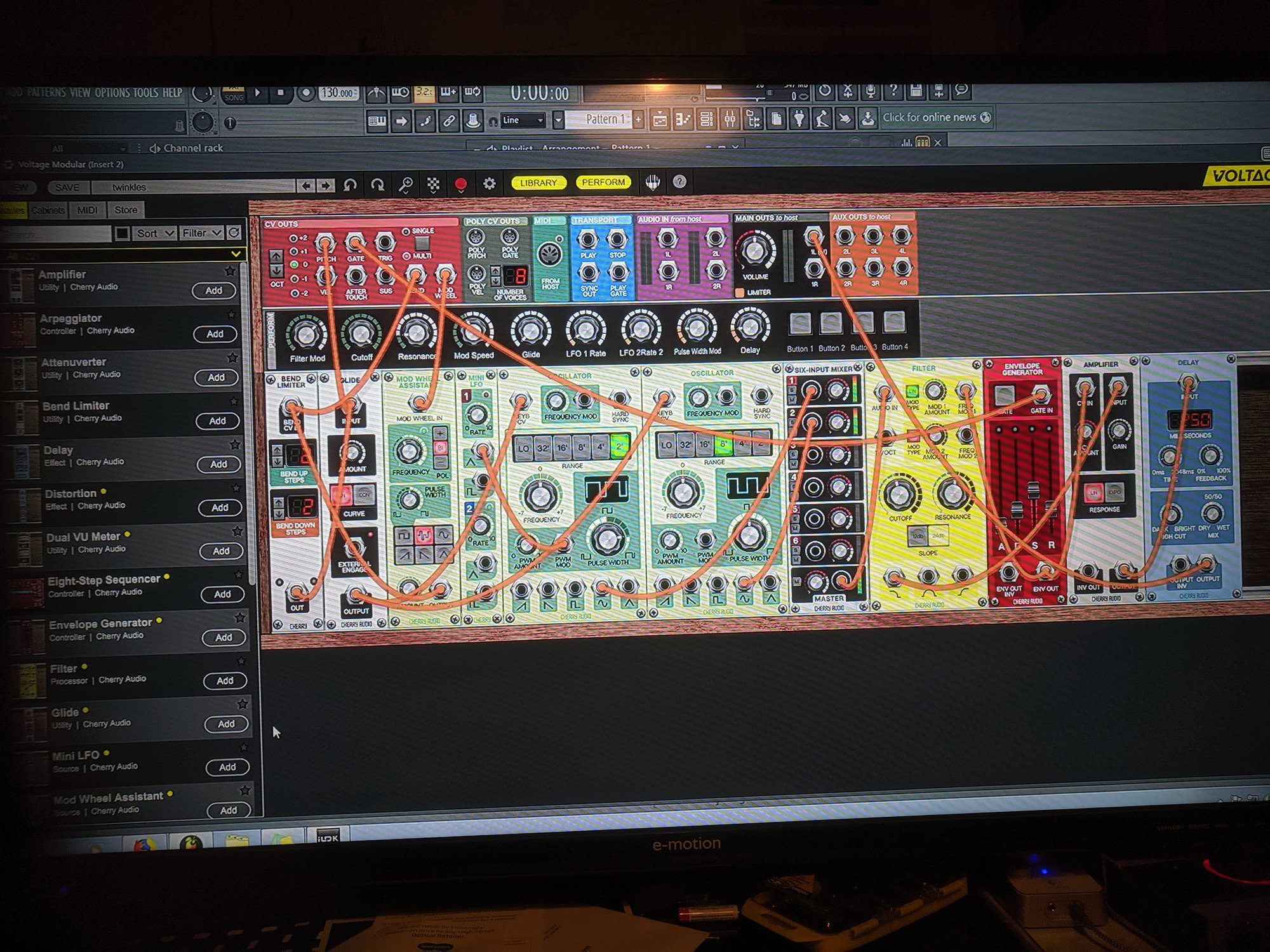The image size is (1270, 952).
Task: Click the link chain icon in toolbar
Action: [x=448, y=121]
